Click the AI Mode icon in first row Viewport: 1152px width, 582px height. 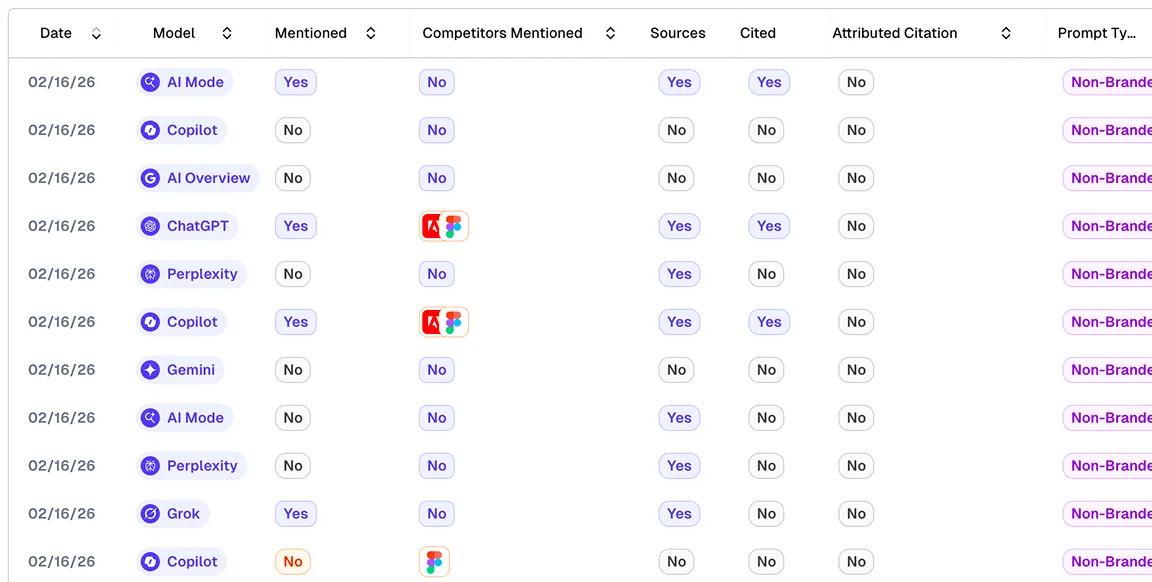click(x=150, y=82)
